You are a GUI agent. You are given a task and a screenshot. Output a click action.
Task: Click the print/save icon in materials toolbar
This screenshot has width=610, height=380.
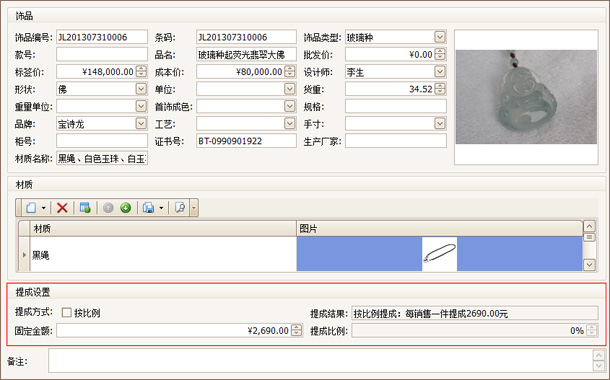click(148, 208)
